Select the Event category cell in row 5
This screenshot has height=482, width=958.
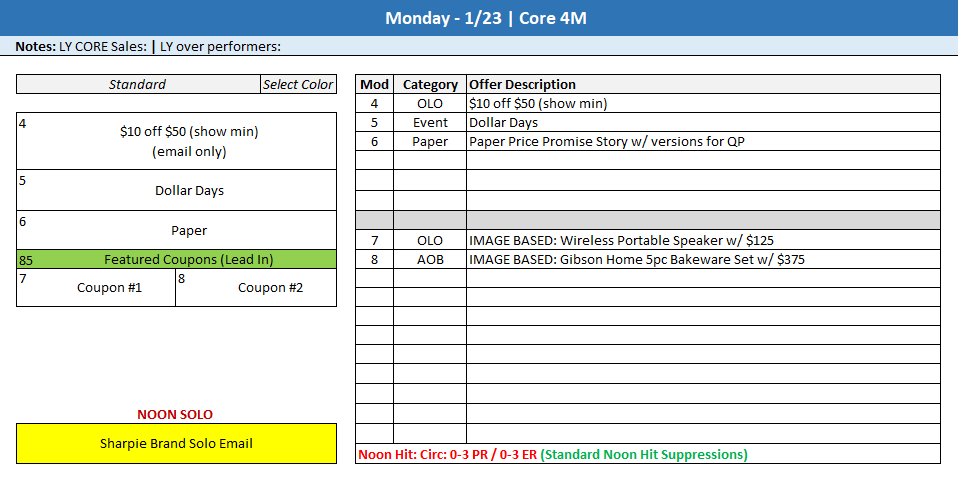430,122
